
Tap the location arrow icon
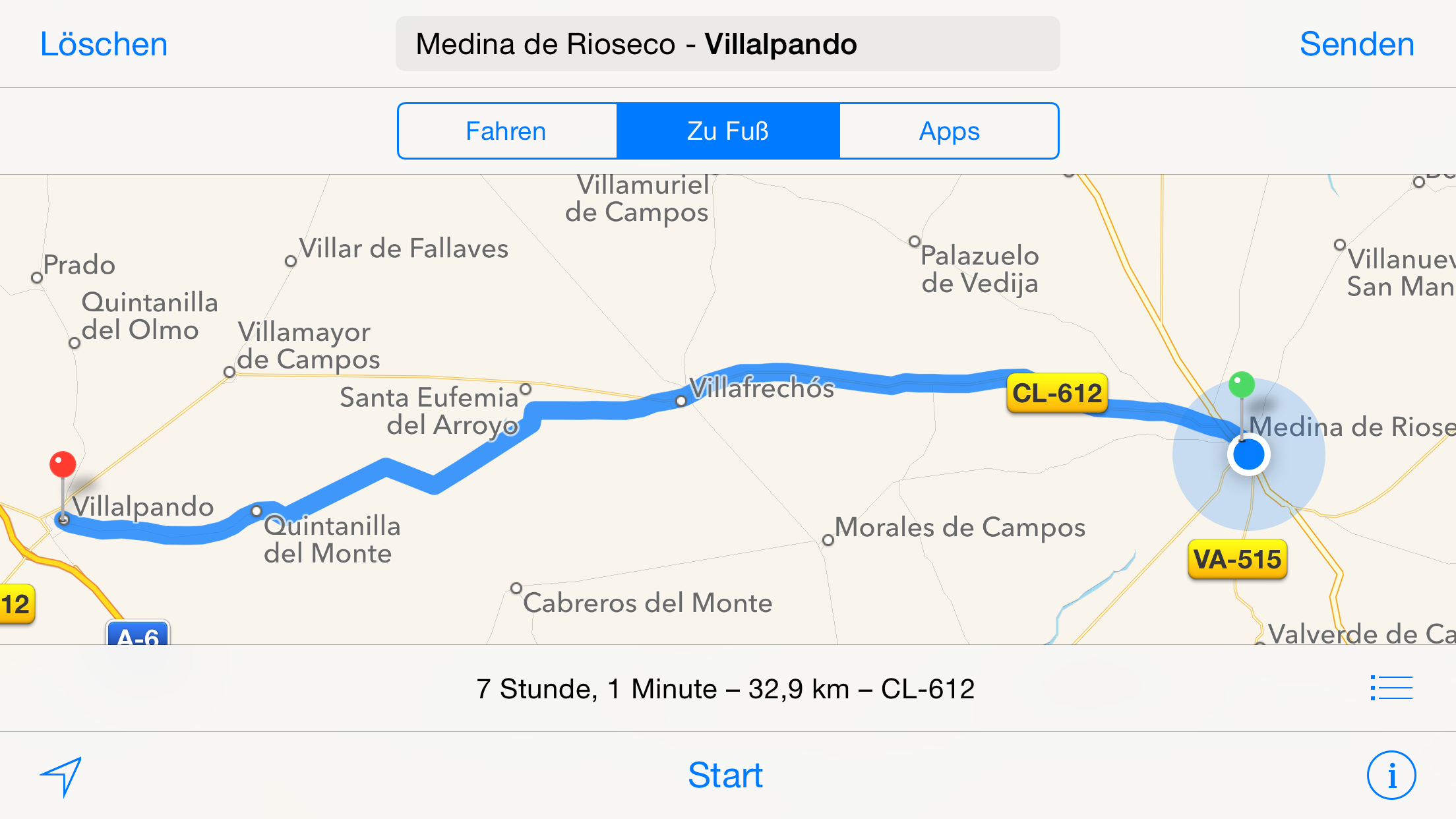pos(62,775)
